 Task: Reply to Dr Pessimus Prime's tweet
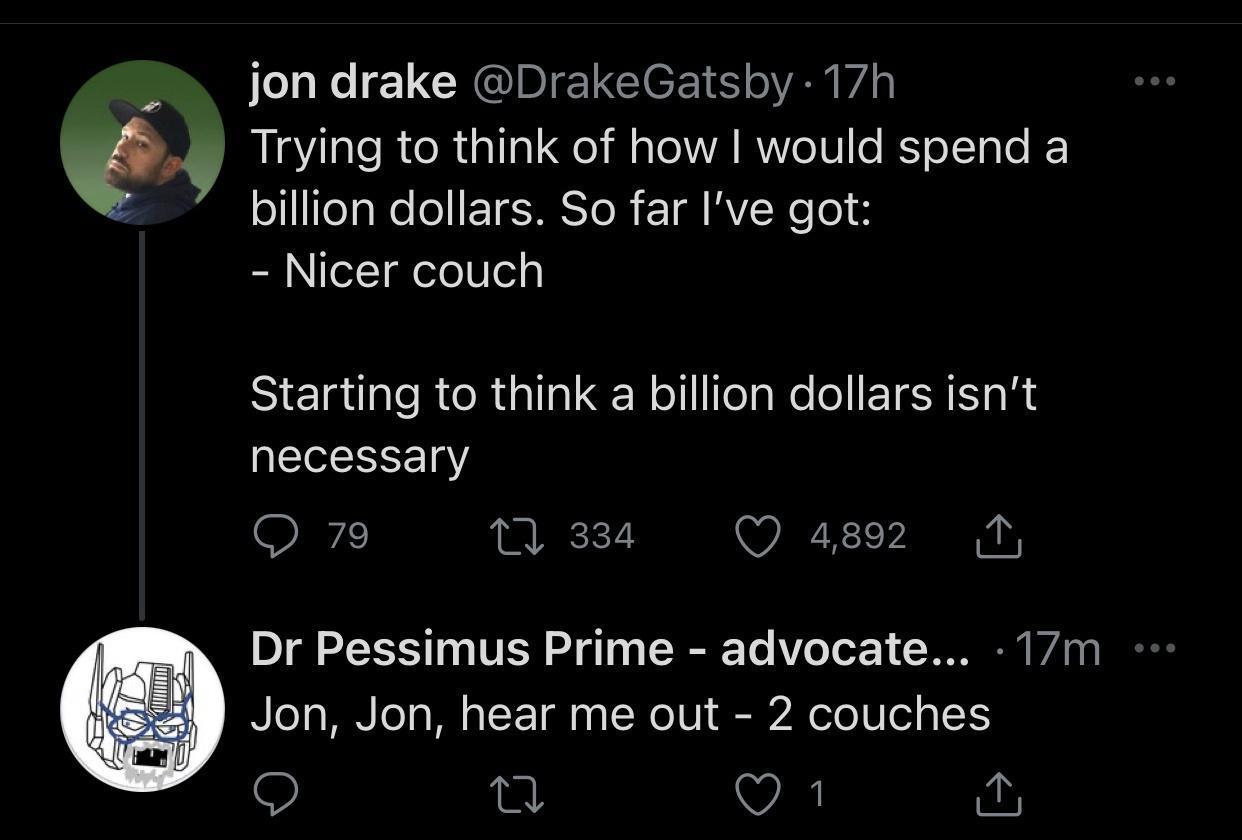272,795
